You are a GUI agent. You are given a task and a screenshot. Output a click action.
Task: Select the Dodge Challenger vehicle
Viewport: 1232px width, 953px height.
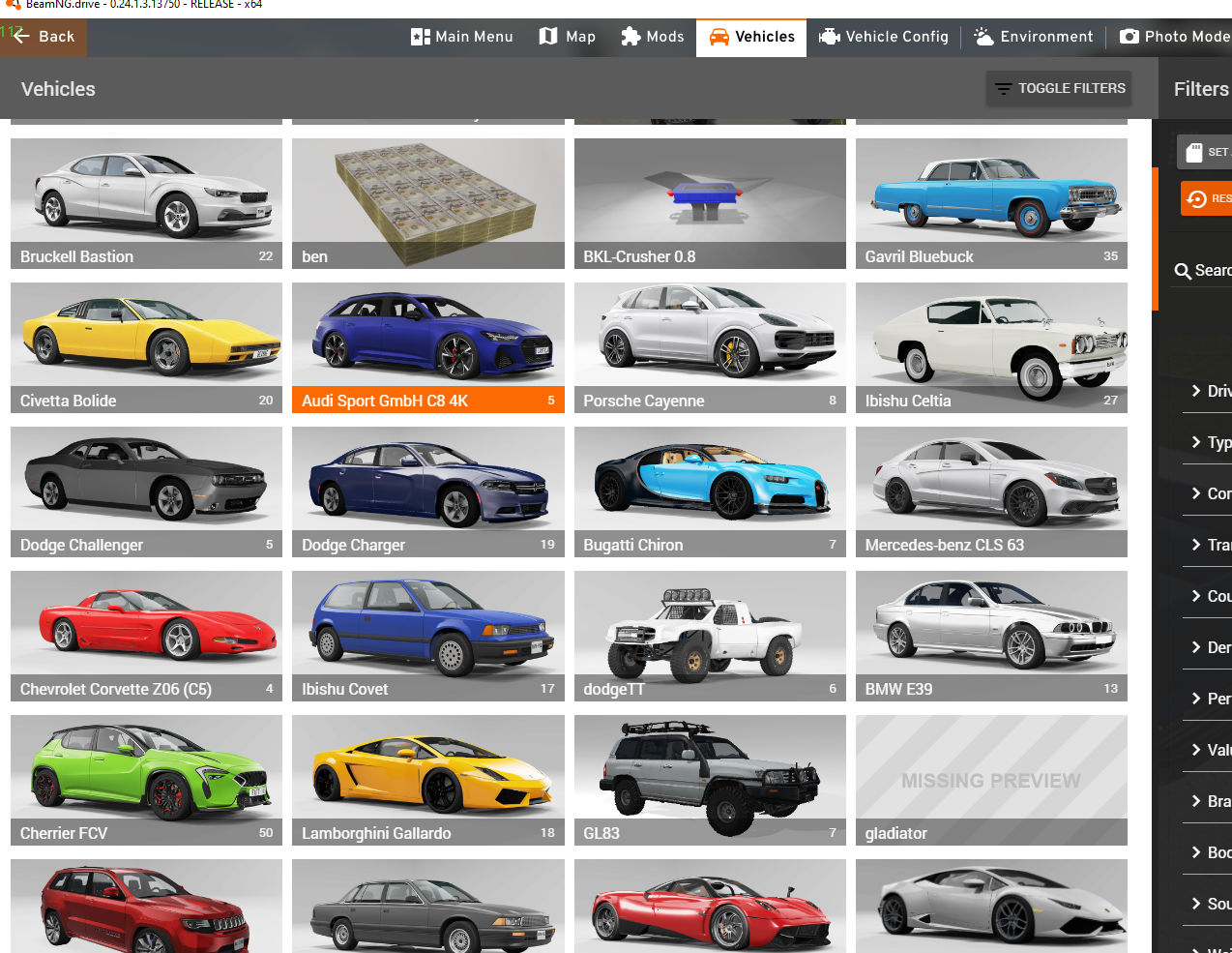point(146,491)
